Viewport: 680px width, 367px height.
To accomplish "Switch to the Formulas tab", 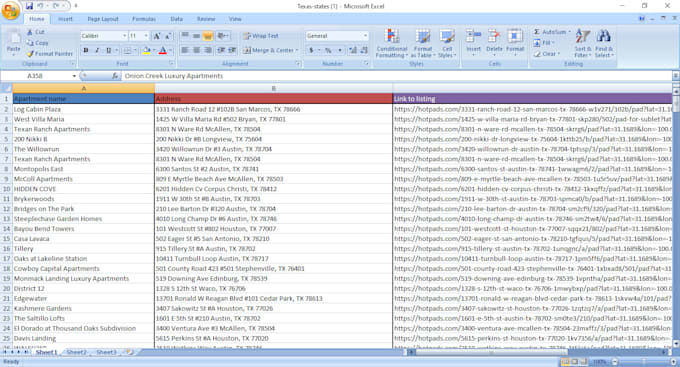I will tap(144, 19).
